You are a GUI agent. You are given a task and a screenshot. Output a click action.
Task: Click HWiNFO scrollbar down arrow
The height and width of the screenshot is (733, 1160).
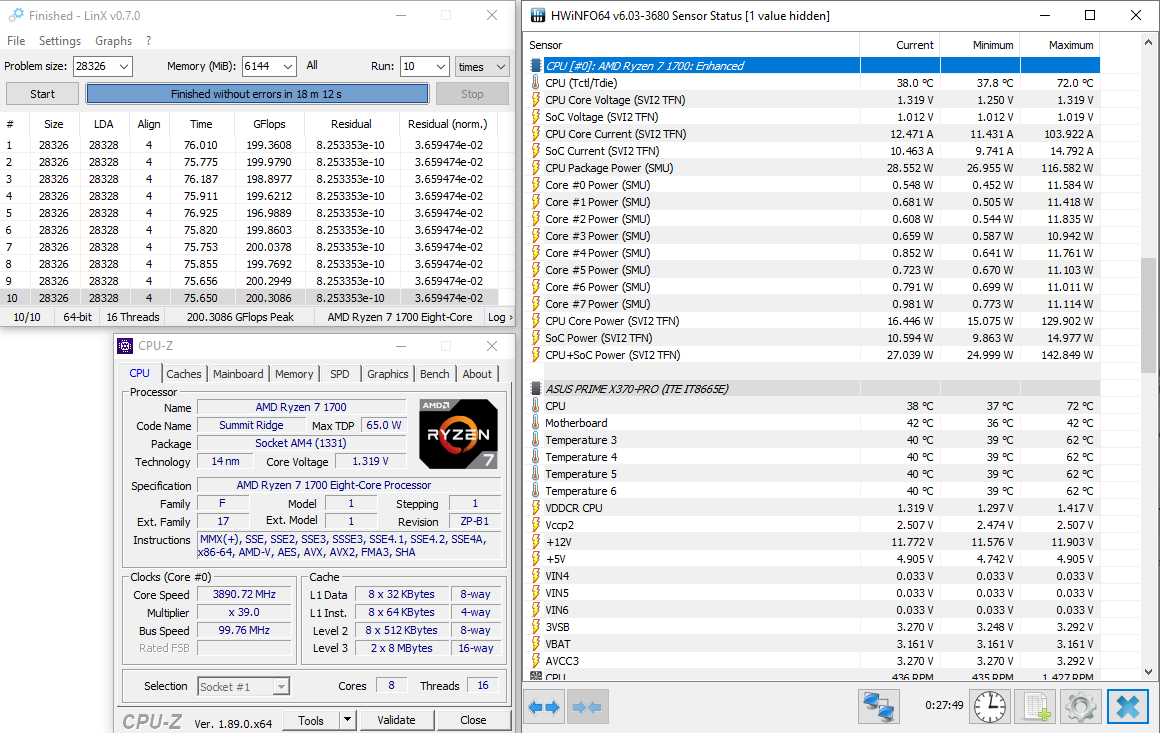[x=1147, y=672]
